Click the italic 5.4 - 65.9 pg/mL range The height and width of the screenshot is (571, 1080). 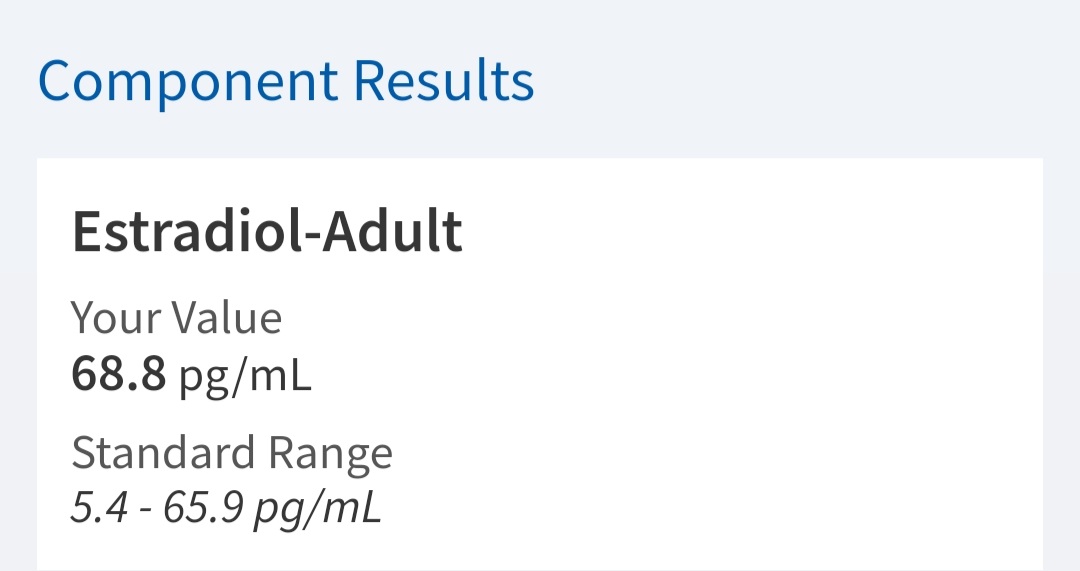(226, 508)
